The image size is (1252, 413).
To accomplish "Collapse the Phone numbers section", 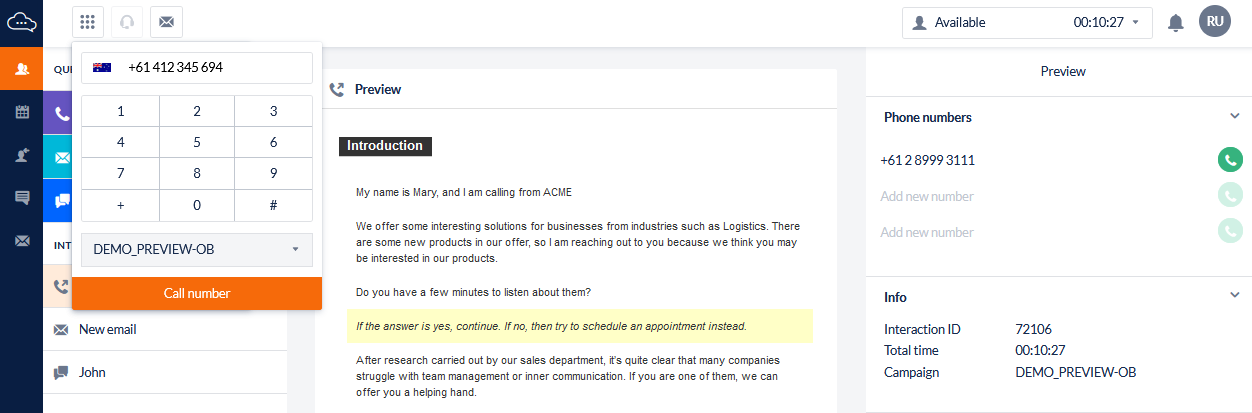I will coord(1234,117).
